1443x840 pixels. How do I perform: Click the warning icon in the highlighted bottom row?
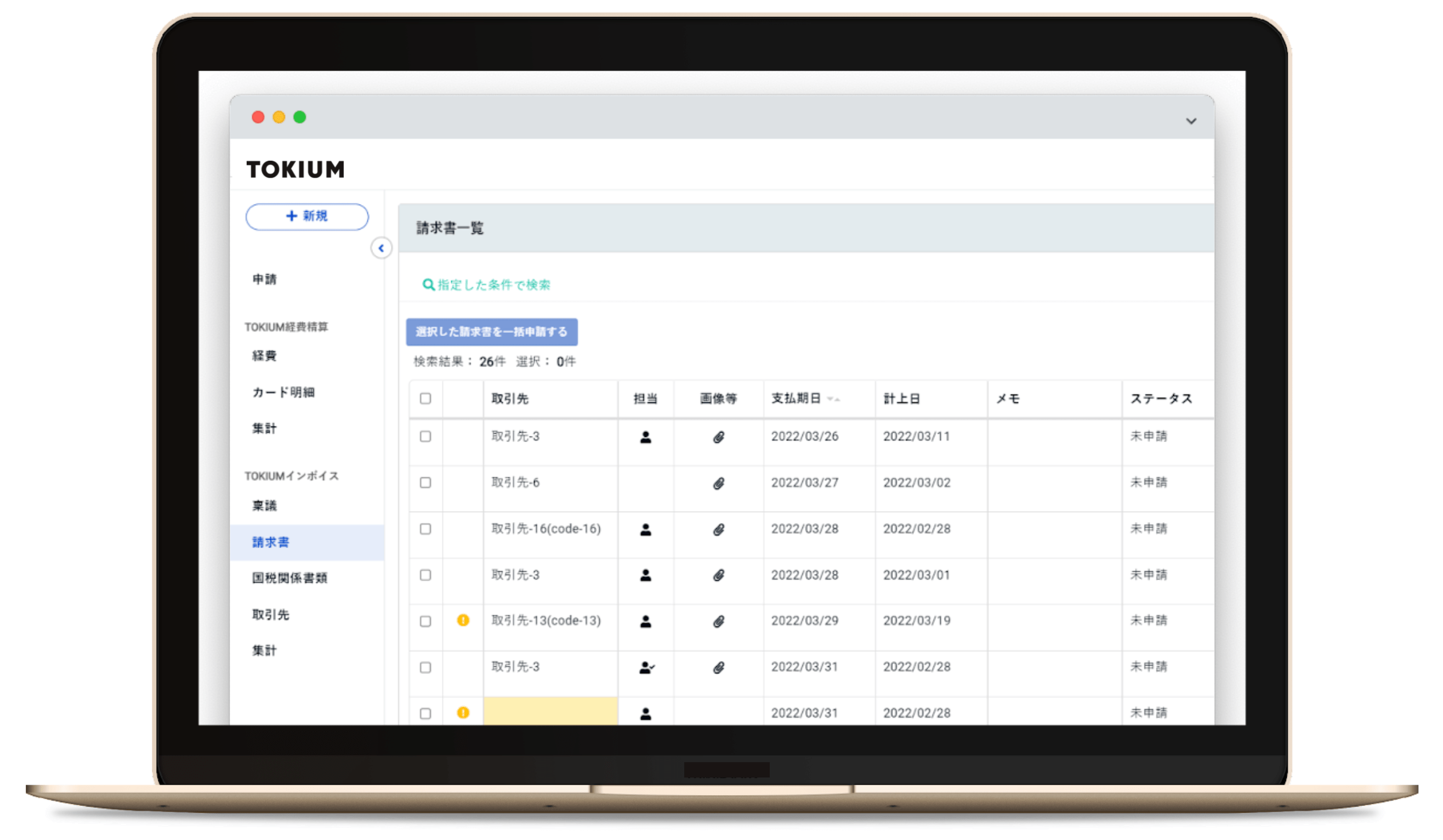(463, 712)
